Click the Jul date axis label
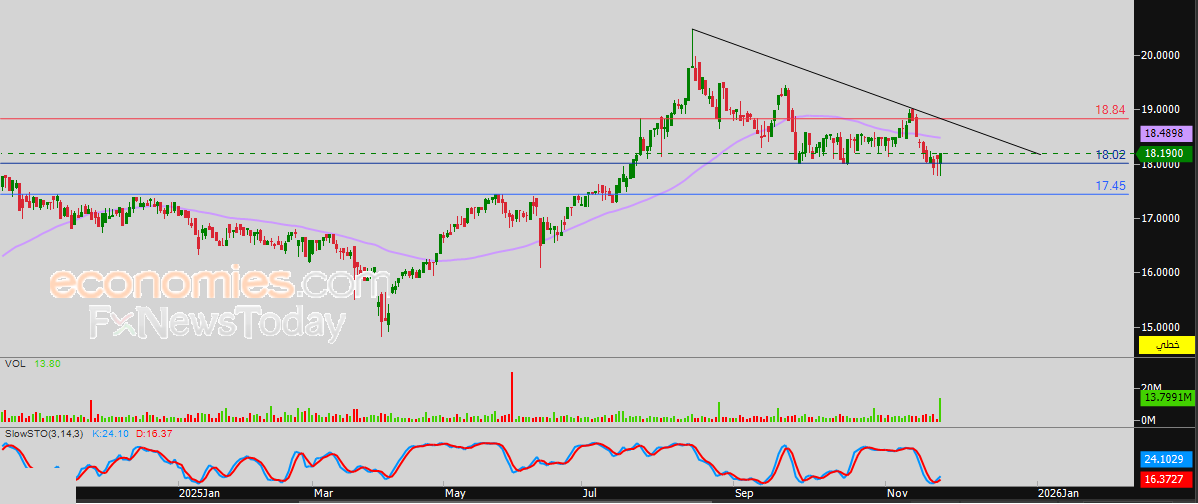The height and width of the screenshot is (504, 1198). click(x=589, y=494)
